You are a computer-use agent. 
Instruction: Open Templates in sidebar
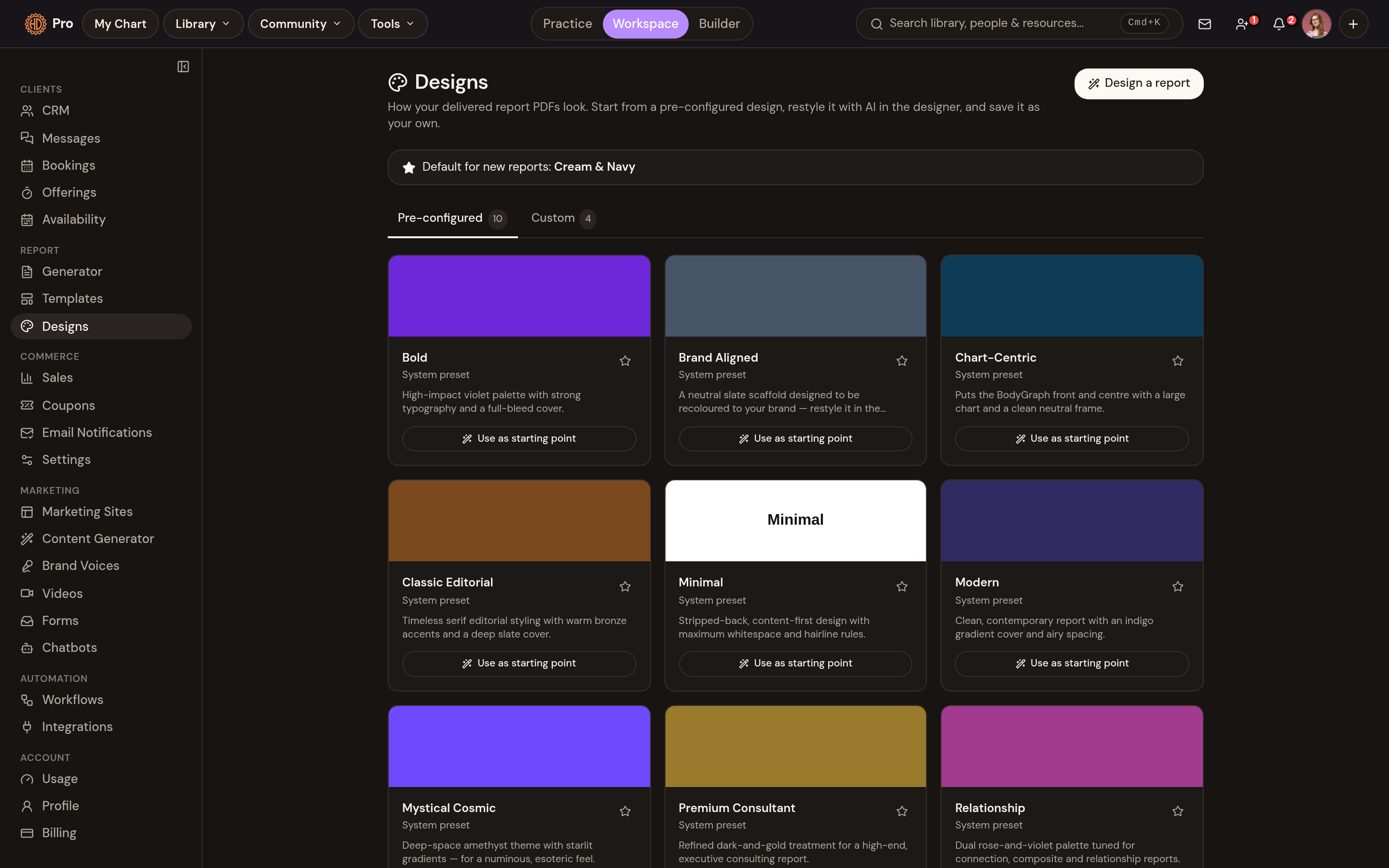[101, 298]
